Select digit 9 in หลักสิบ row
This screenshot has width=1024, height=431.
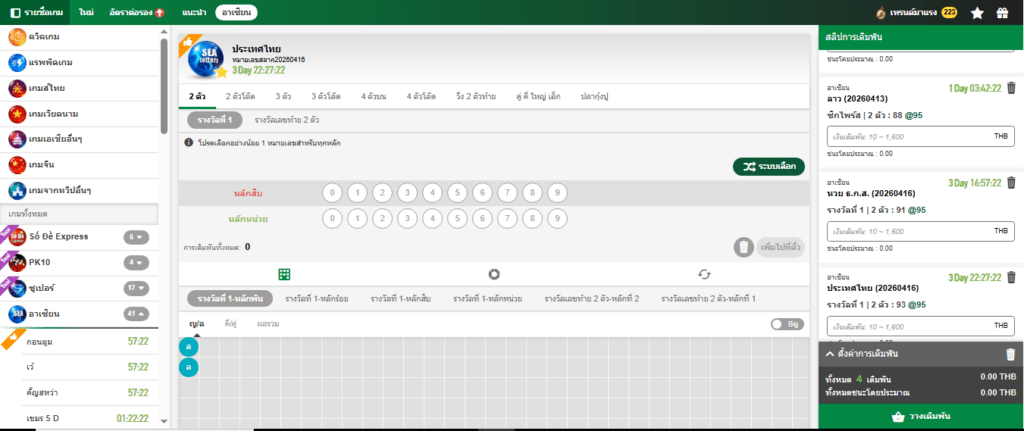557,193
